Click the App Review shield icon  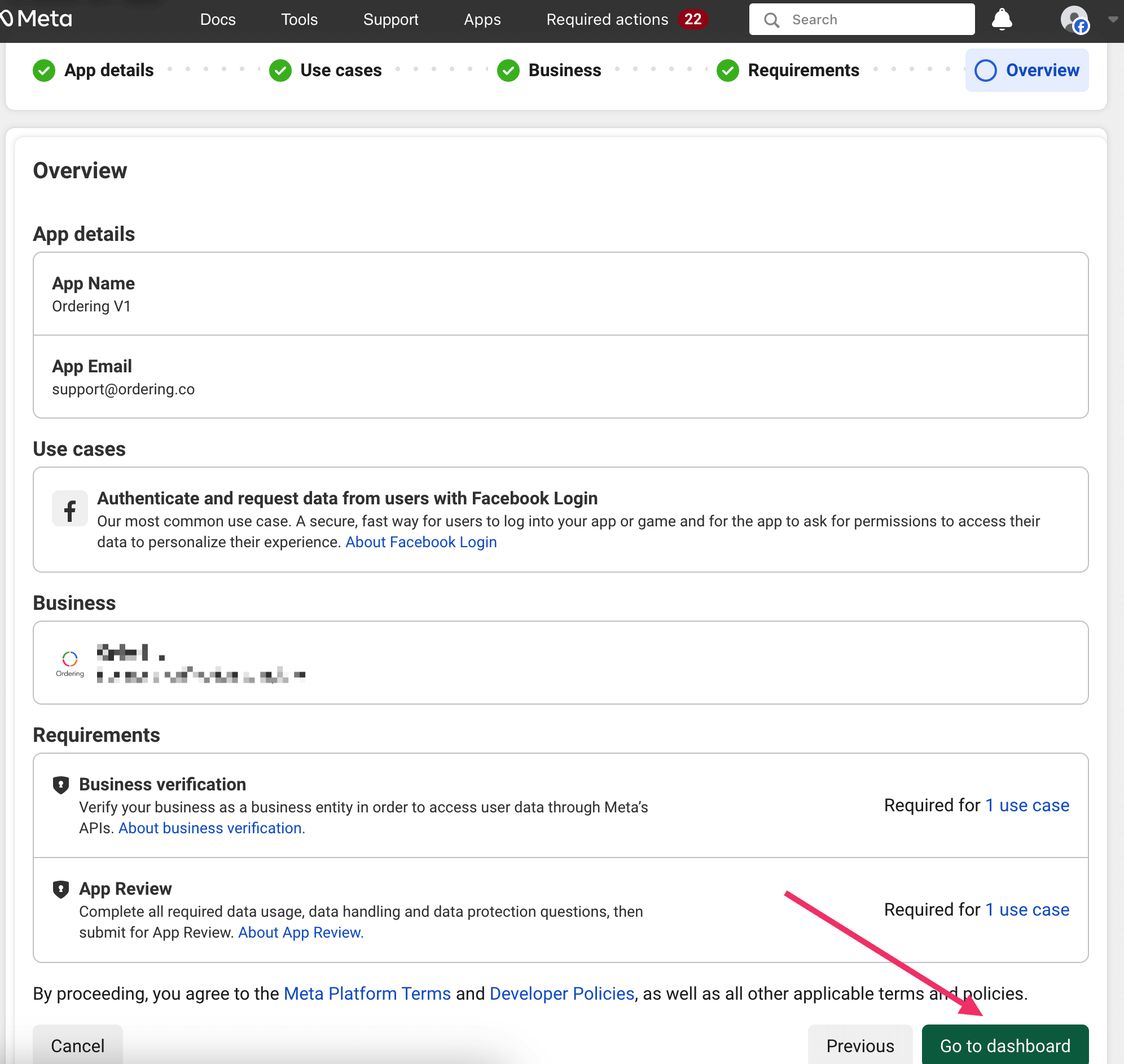pyautogui.click(x=61, y=889)
